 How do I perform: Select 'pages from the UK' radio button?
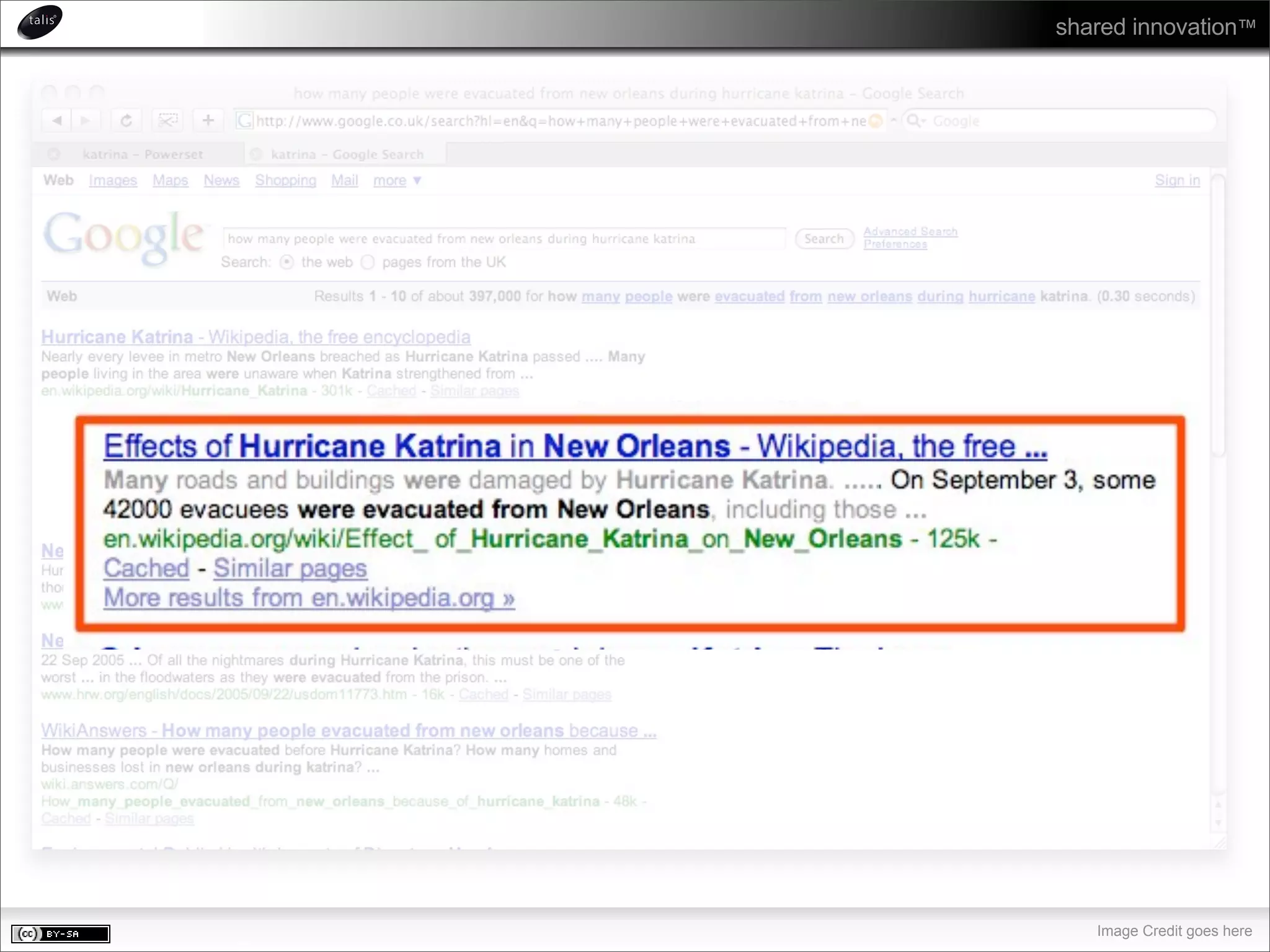[368, 262]
